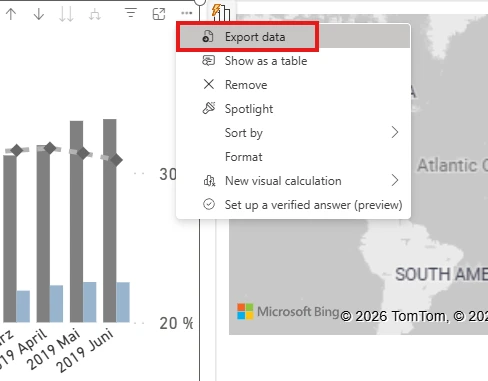Open the filters on visual icon
The height and width of the screenshot is (381, 488).
131,13
